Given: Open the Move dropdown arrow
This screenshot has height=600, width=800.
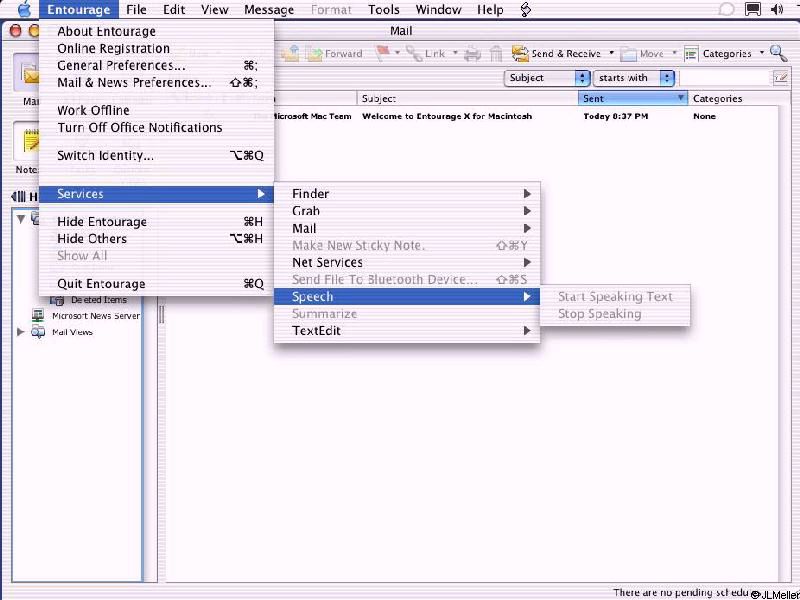Looking at the screenshot, I should coord(674,53).
